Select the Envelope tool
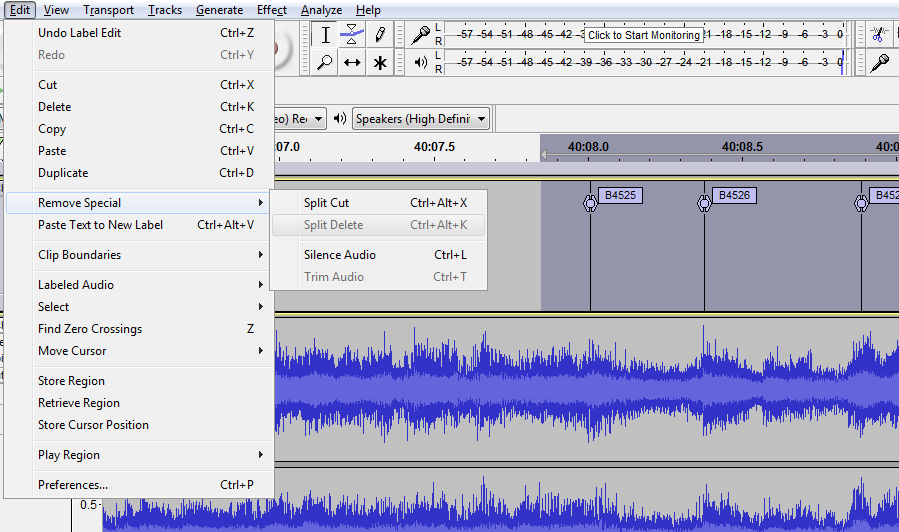Screen dimensions: 899x532 point(352,35)
